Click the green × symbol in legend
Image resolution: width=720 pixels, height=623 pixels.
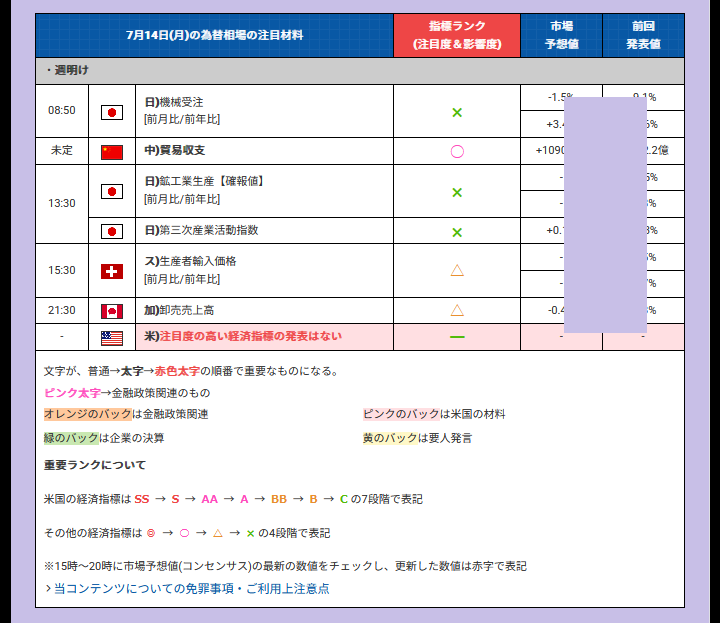point(250,533)
